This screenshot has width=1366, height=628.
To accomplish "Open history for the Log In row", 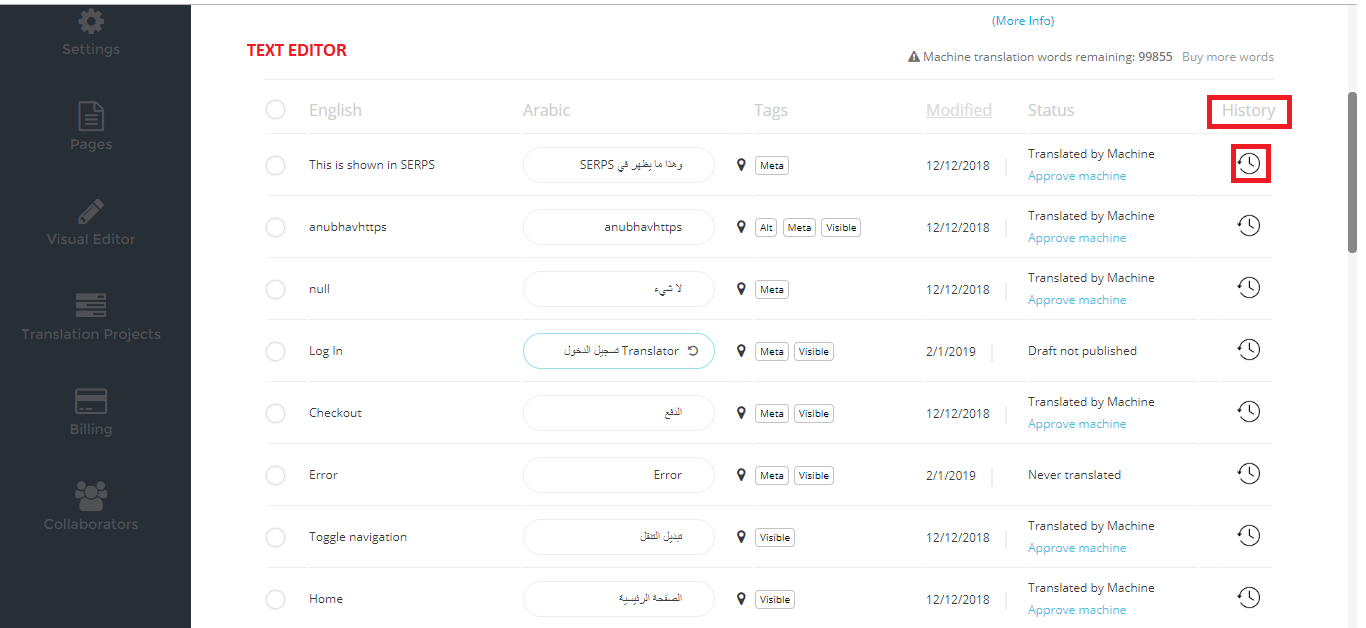I will pyautogui.click(x=1249, y=350).
